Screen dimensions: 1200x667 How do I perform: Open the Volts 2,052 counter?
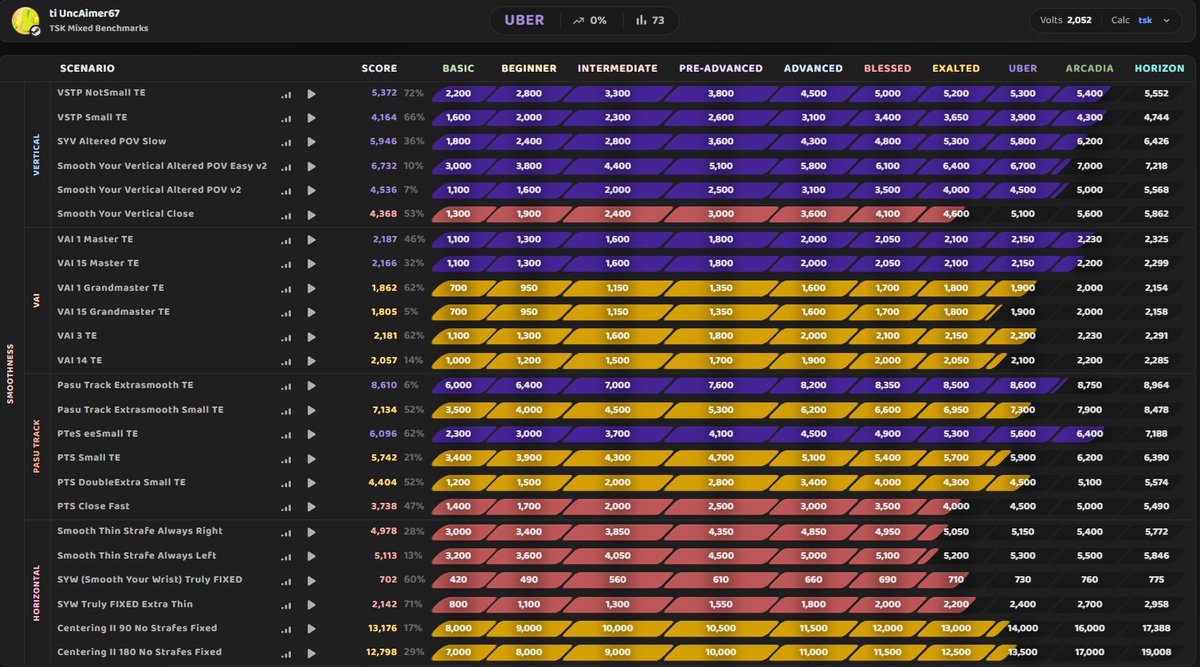coord(1065,20)
